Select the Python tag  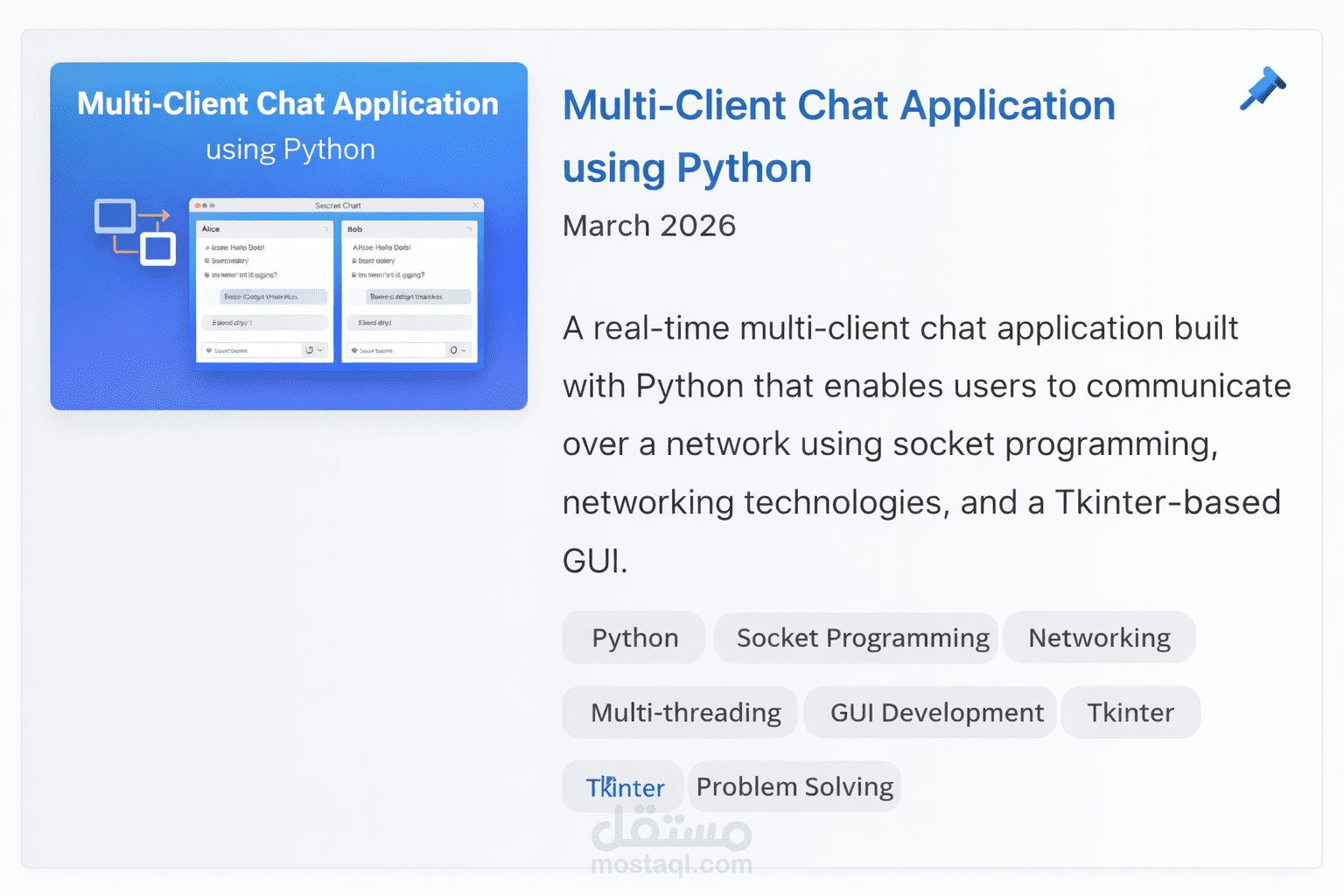633,637
